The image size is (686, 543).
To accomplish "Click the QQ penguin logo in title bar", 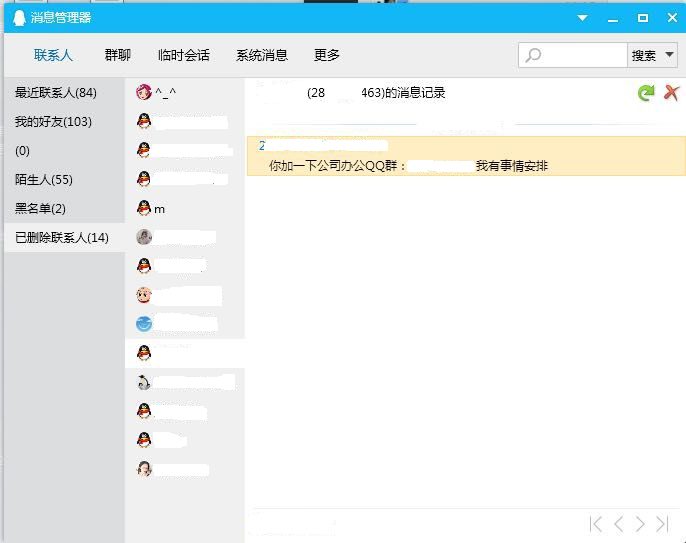I will click(x=19, y=18).
